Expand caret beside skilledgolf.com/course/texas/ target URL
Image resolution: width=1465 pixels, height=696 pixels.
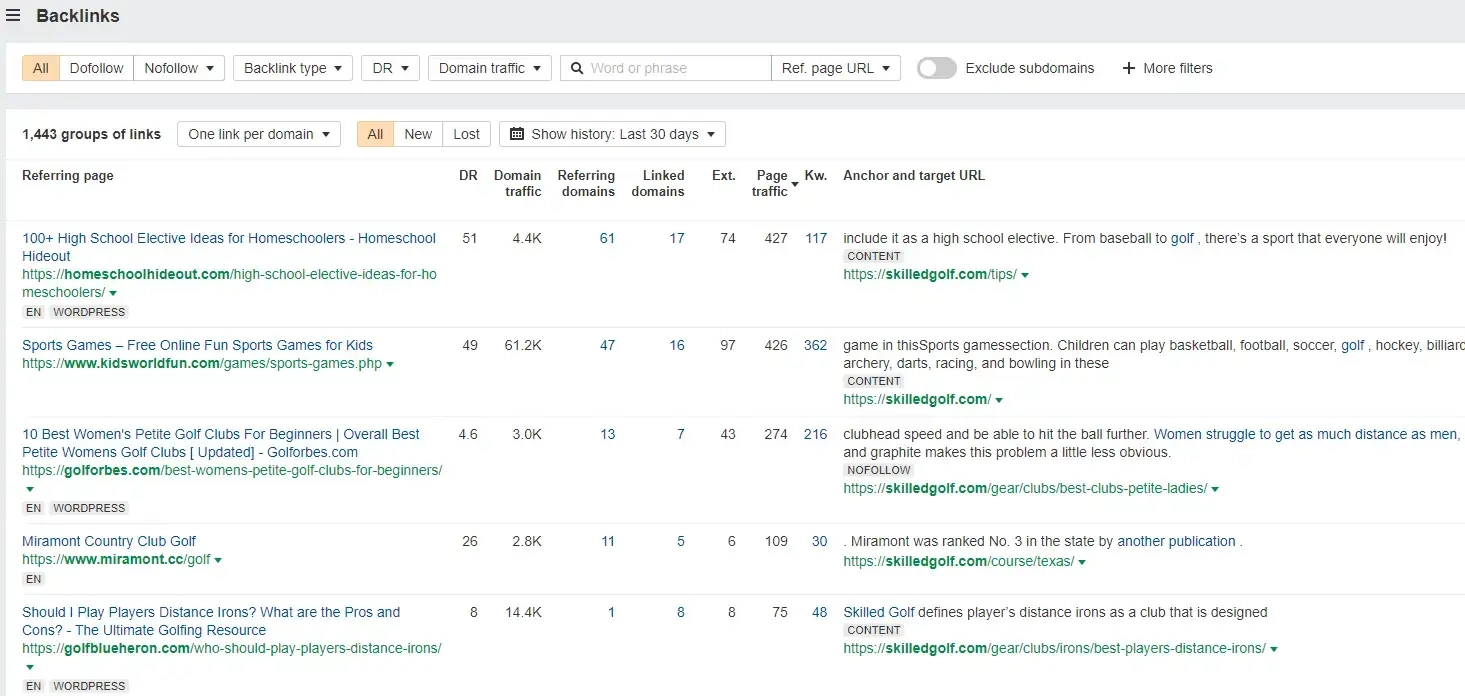click(x=1082, y=562)
